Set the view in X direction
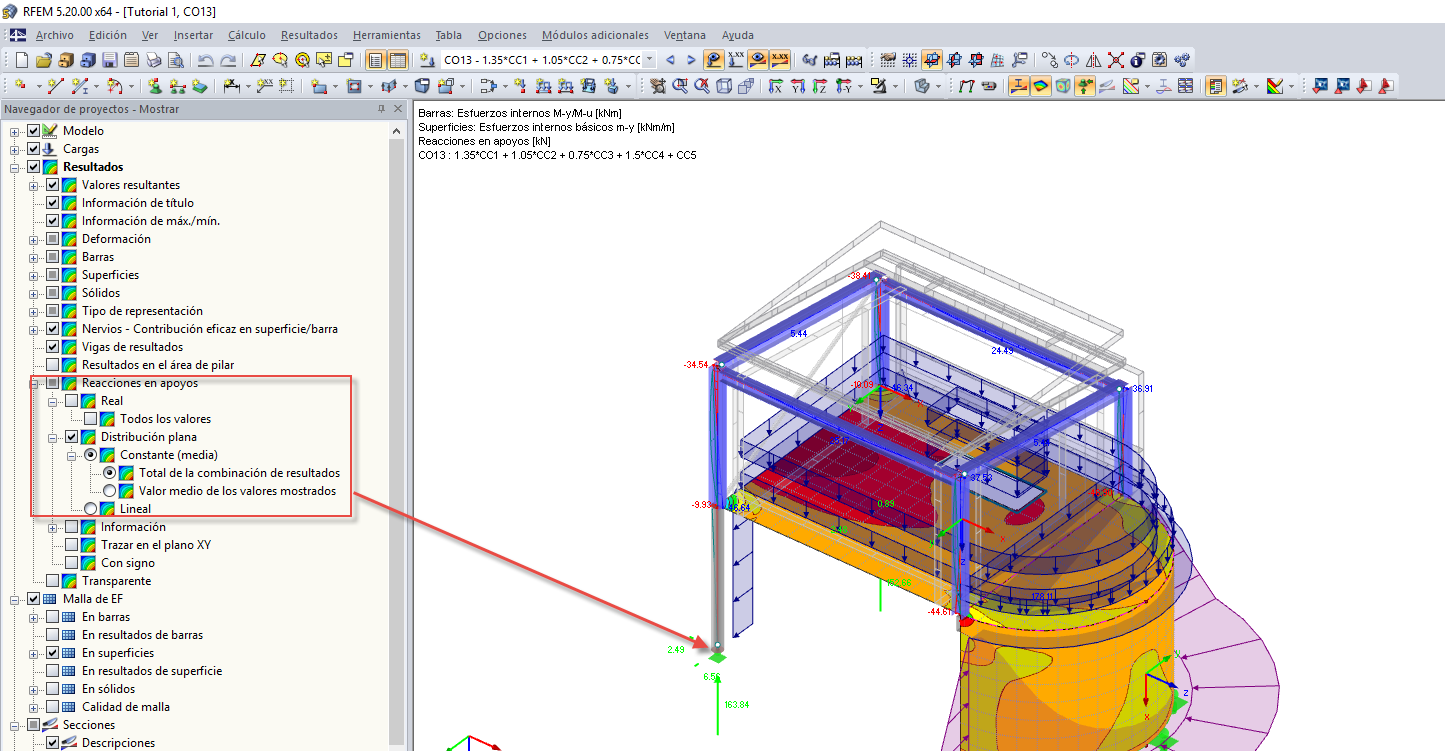 click(776, 86)
